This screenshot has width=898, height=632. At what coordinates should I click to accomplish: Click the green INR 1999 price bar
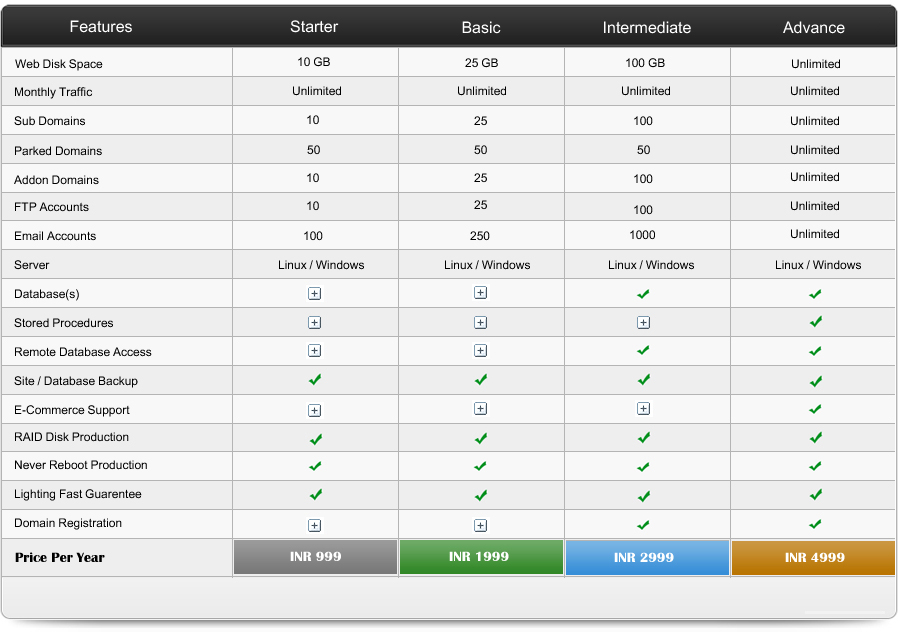click(x=480, y=557)
